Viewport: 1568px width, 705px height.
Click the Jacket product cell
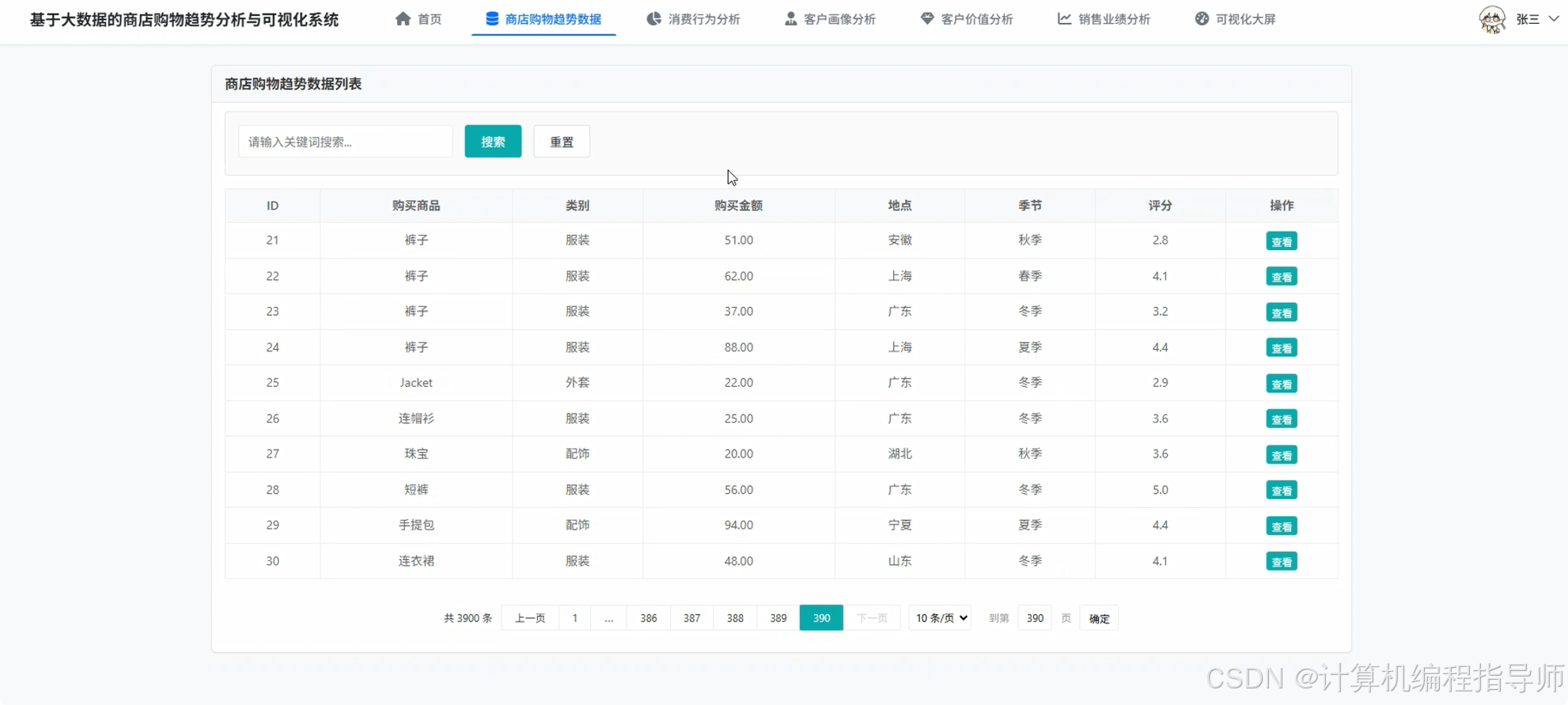pos(416,383)
